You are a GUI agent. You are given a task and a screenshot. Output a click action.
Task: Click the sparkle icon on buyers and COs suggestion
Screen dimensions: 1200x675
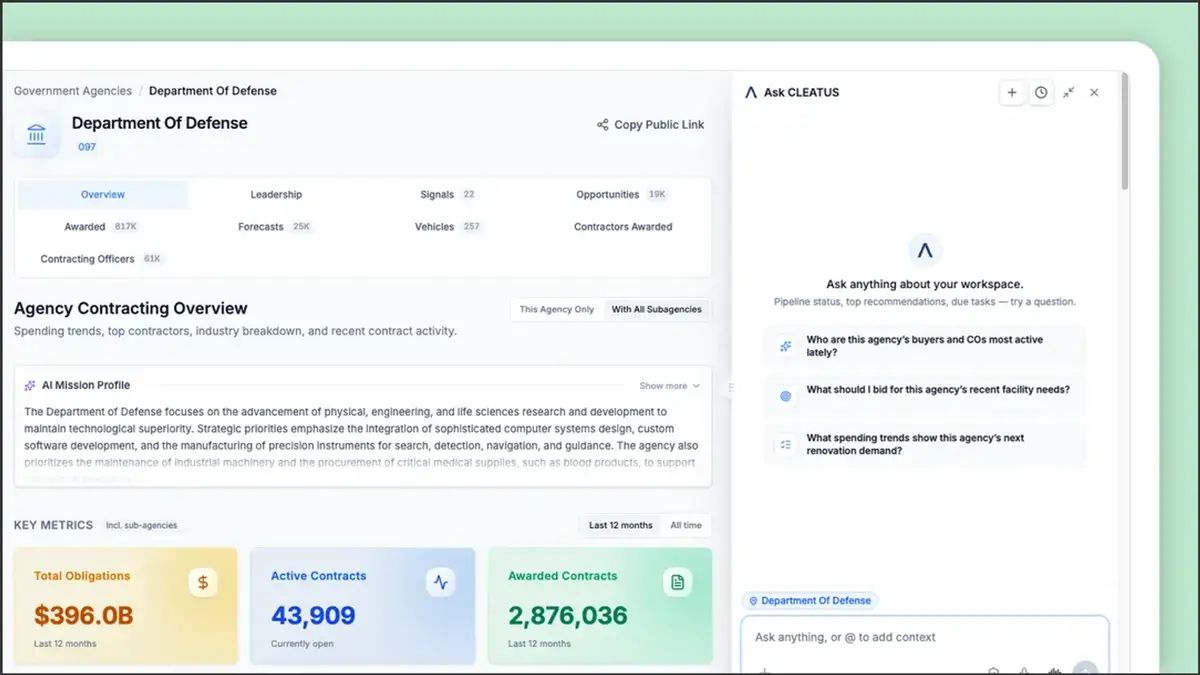(785, 346)
